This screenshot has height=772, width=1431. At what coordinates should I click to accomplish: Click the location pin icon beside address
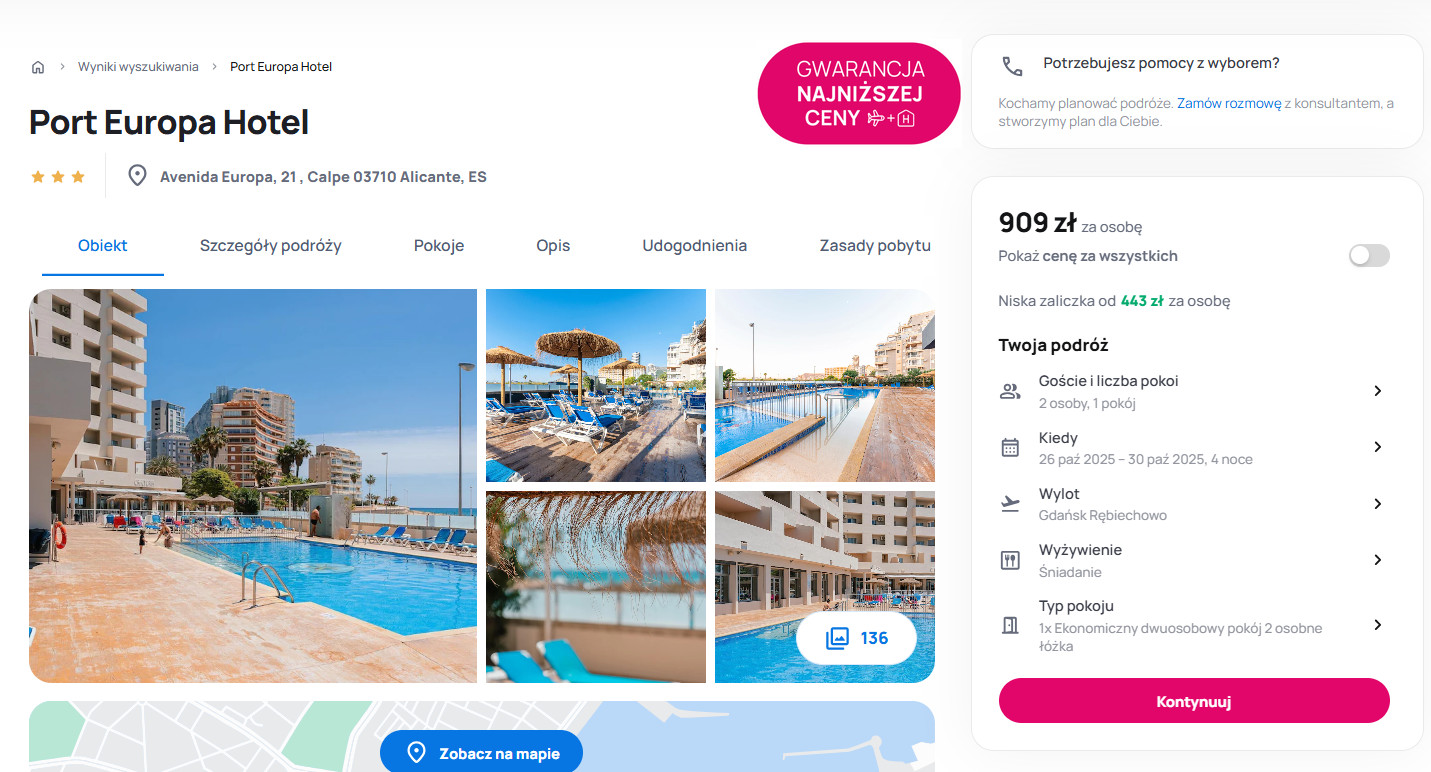pyautogui.click(x=138, y=176)
